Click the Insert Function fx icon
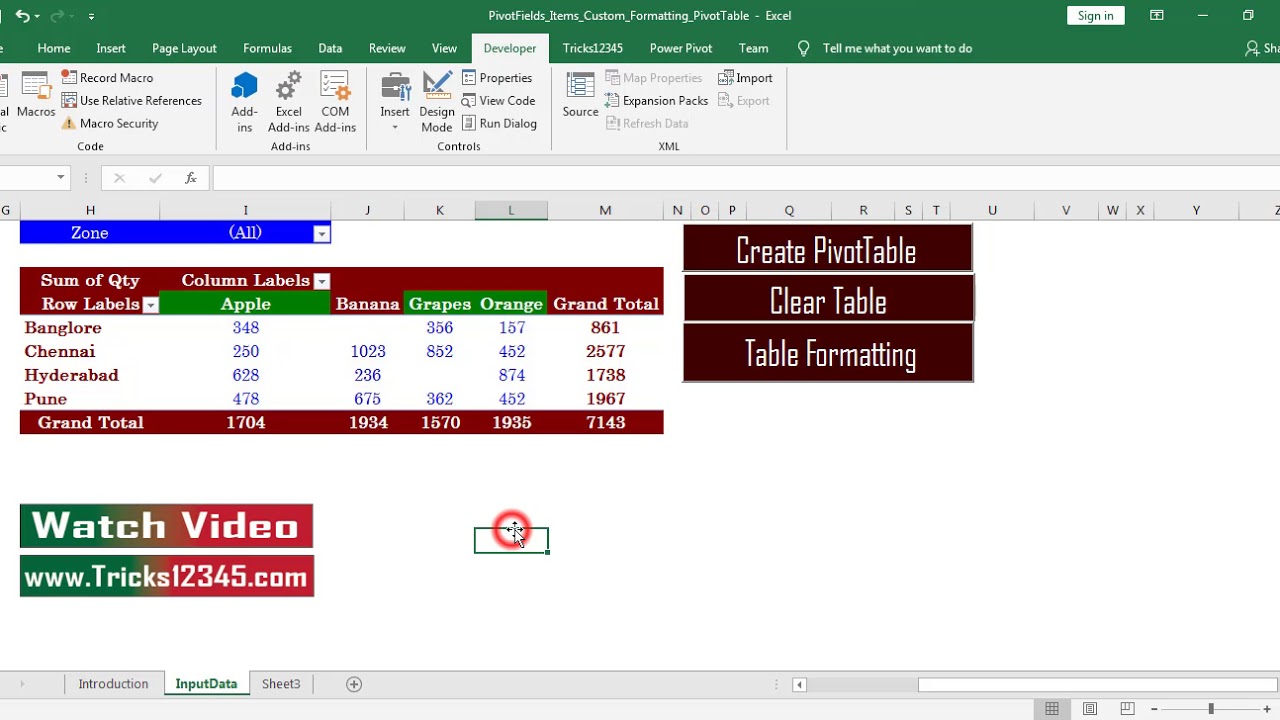Image resolution: width=1280 pixels, height=720 pixels. [190, 178]
